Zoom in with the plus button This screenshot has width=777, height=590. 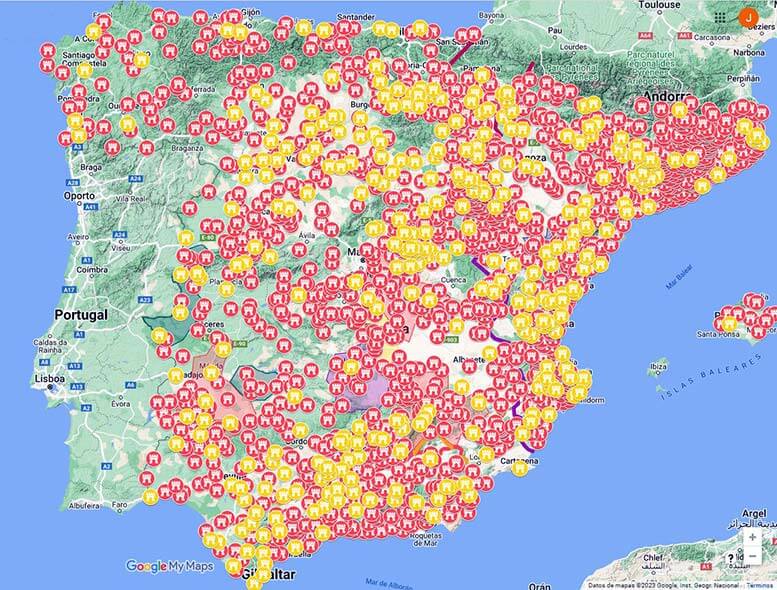[x=752, y=537]
